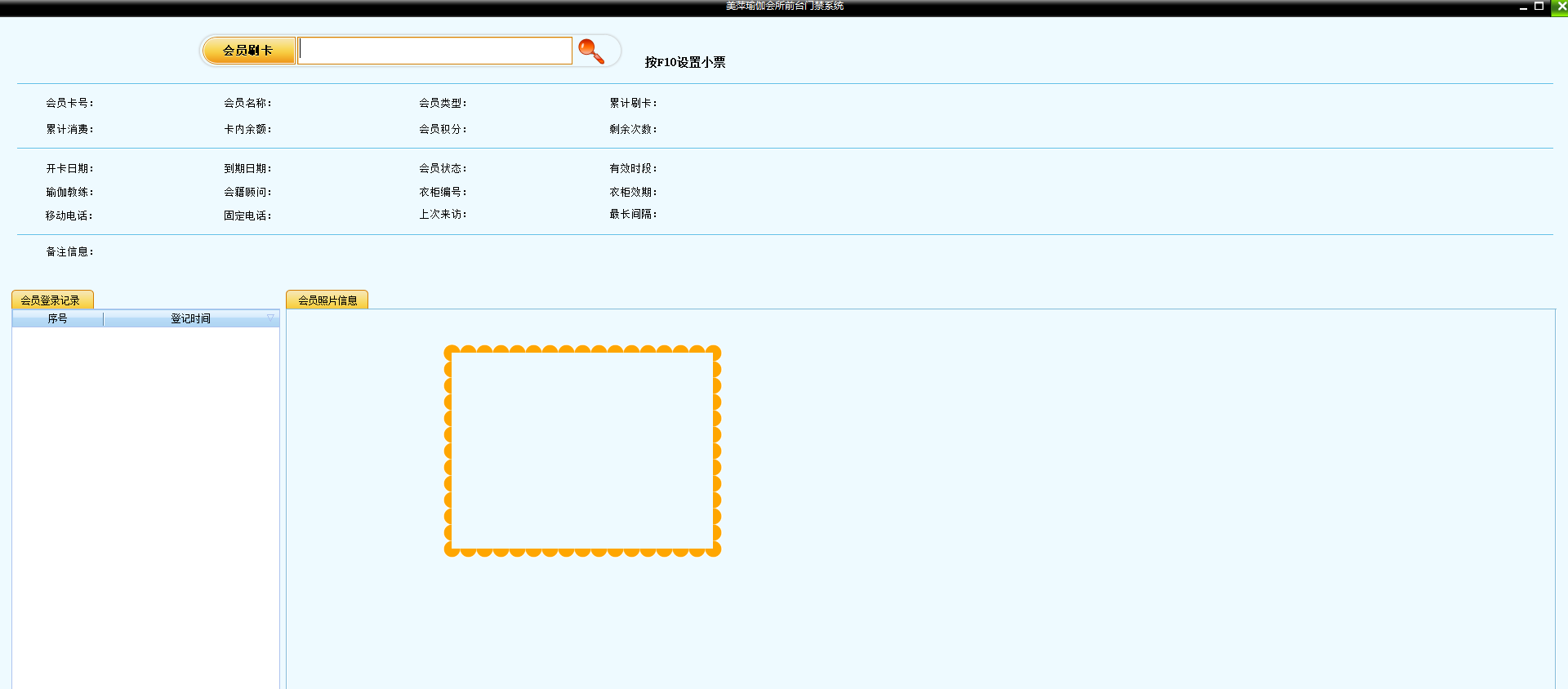The height and width of the screenshot is (689, 1568).
Task: Click the 会员类型 label
Action: tap(443, 103)
